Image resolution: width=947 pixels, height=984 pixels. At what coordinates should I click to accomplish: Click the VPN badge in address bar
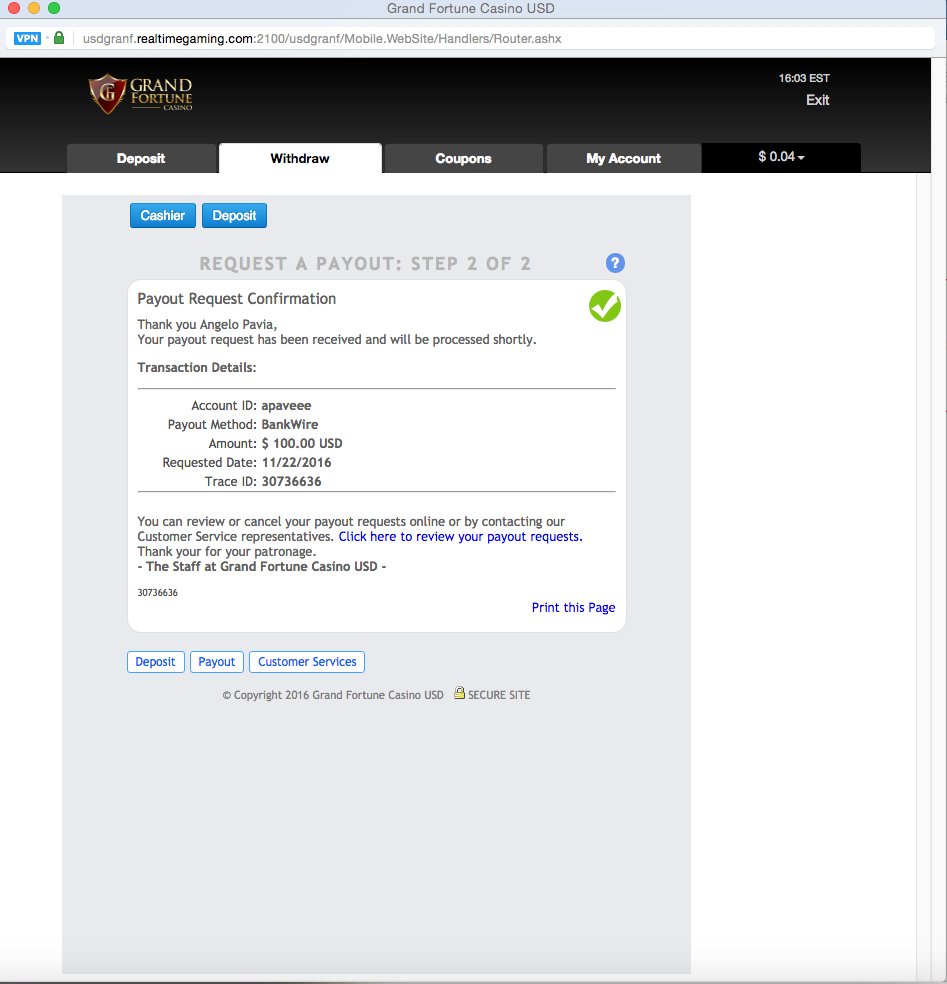click(x=27, y=38)
